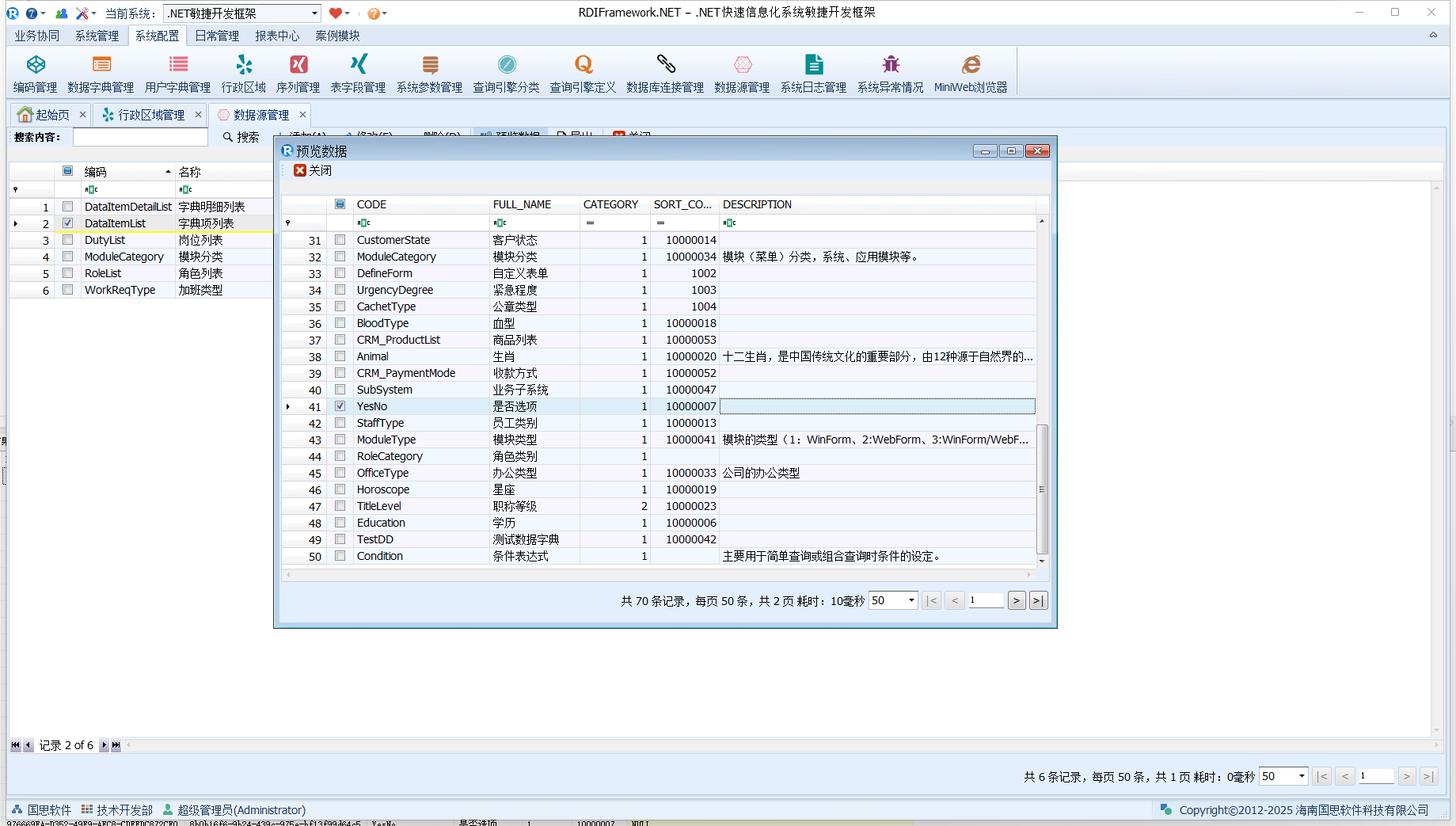The image size is (1456, 826).
Task: Switch to the 行政区域管理 document tab
Action: (150, 115)
